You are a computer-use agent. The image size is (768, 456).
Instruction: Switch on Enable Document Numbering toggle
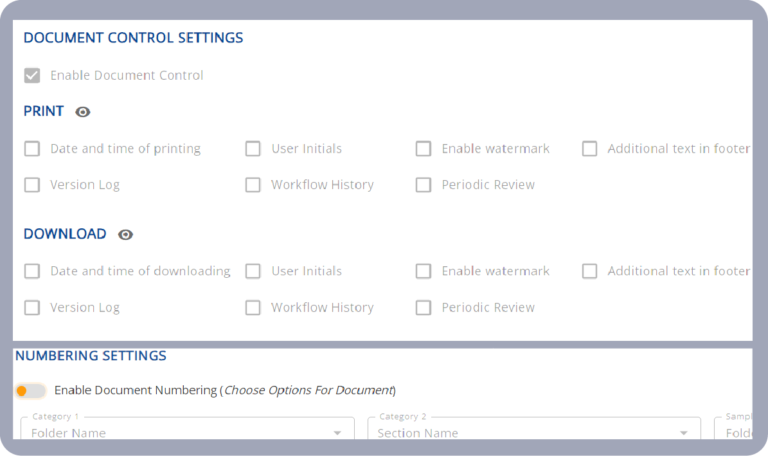pyautogui.click(x=30, y=390)
